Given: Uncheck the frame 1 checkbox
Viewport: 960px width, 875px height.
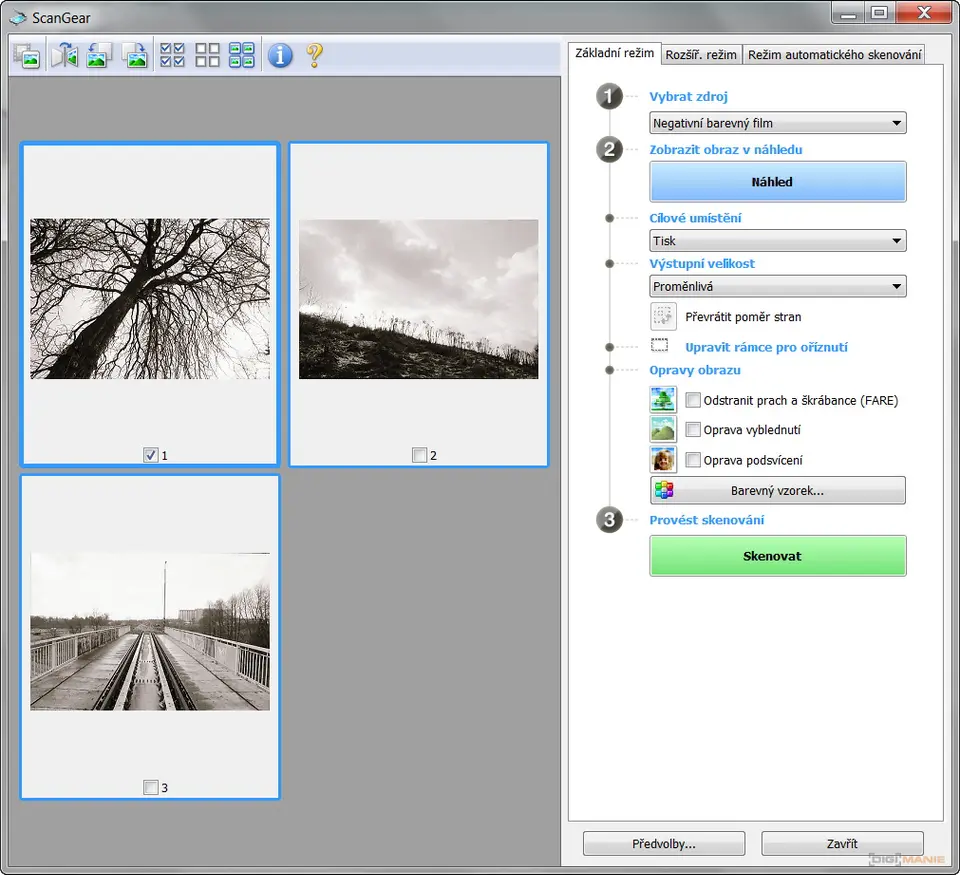Looking at the screenshot, I should 150,455.
